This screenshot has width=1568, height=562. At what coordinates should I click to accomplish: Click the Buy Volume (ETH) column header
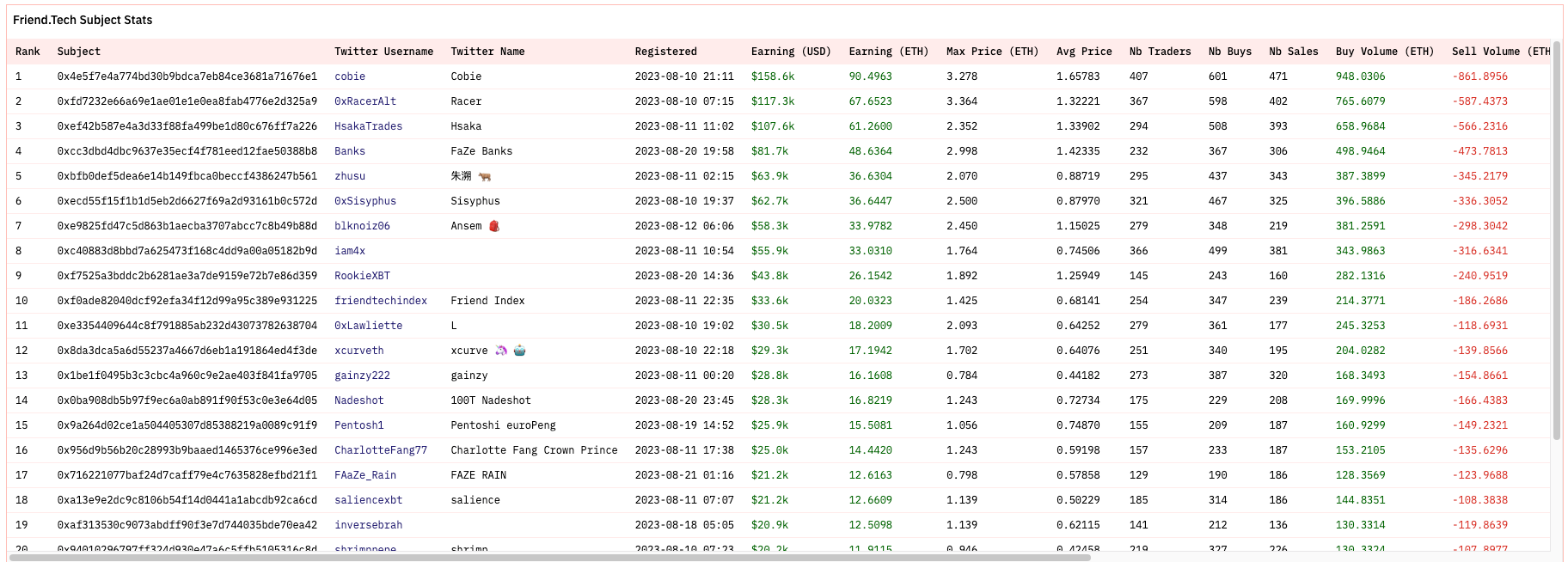pyautogui.click(x=1384, y=52)
